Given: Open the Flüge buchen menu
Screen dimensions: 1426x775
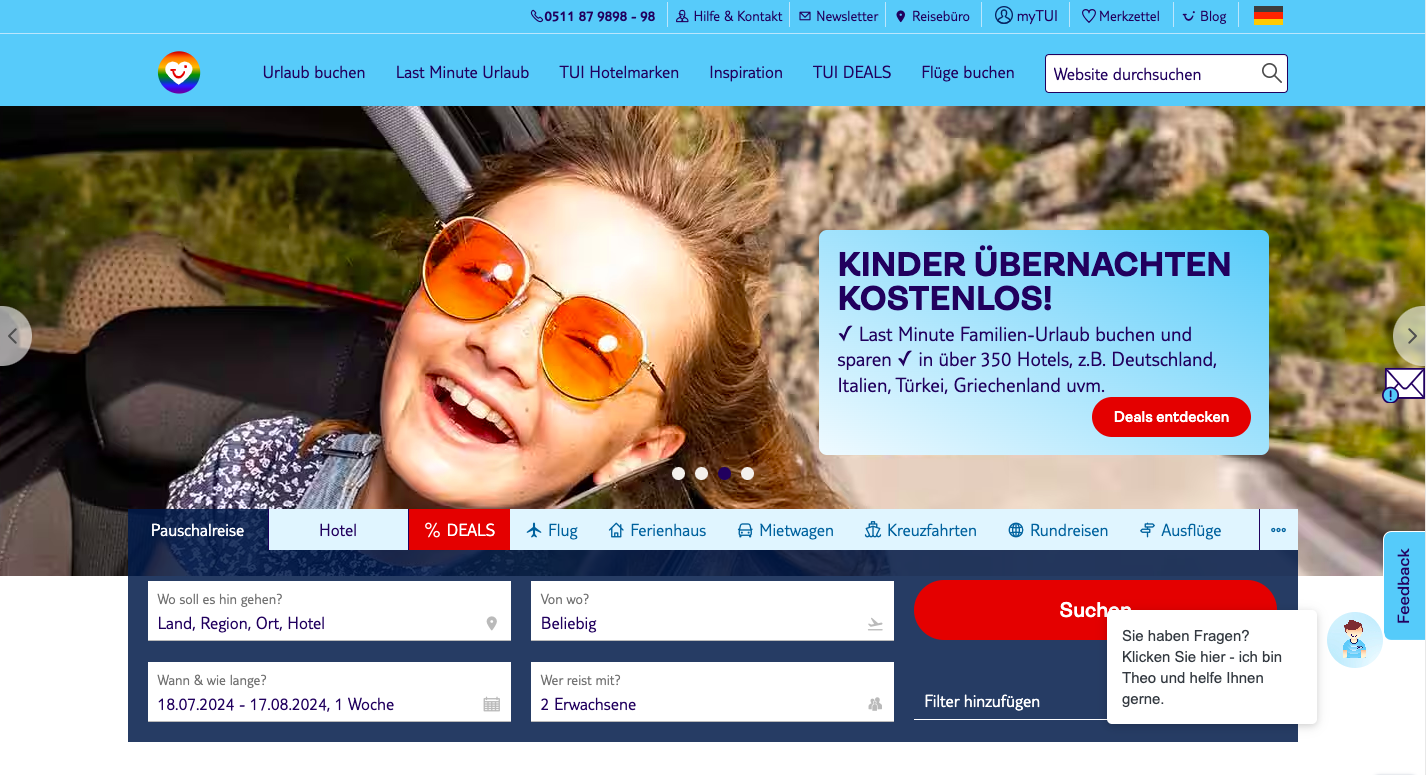Looking at the screenshot, I should click(x=968, y=72).
